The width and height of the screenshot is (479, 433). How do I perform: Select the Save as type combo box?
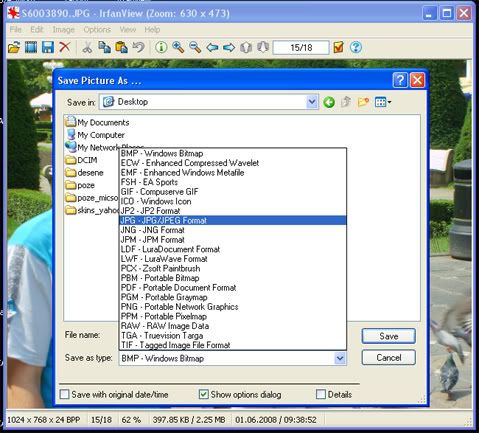pyautogui.click(x=233, y=358)
